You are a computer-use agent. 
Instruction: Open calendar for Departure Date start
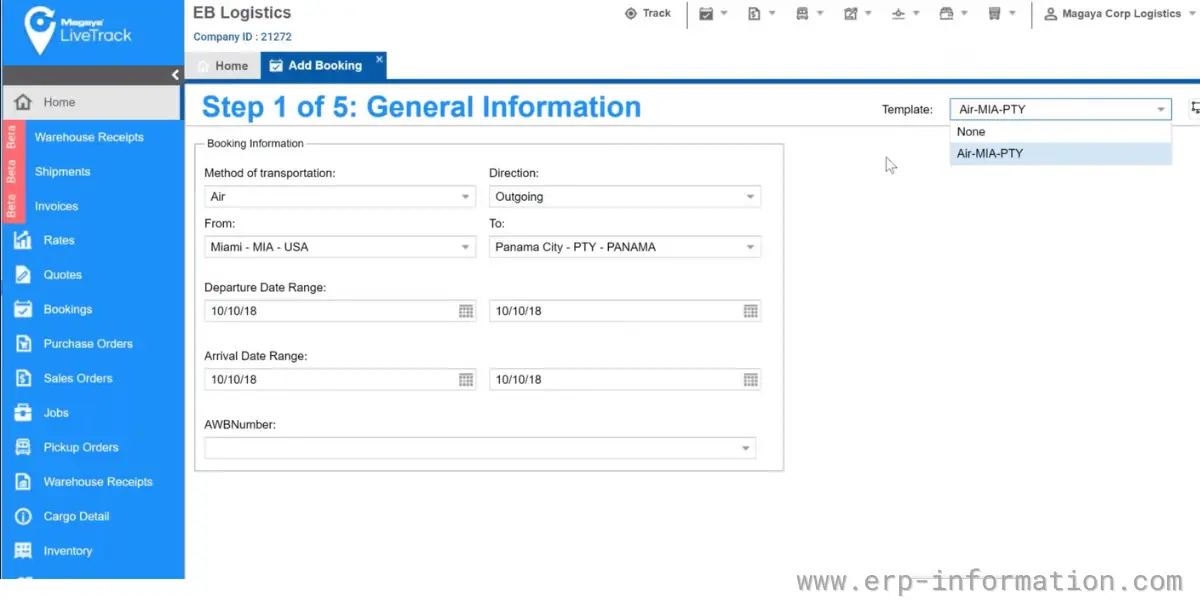466,311
